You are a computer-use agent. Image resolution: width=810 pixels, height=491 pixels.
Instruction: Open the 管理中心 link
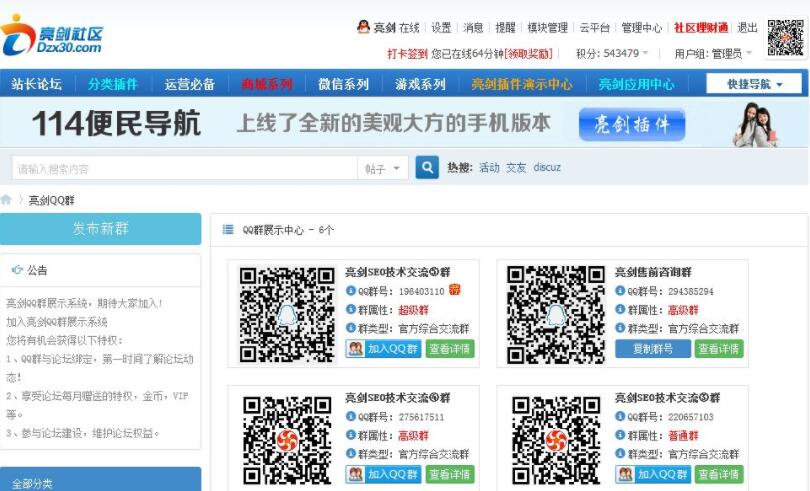coord(642,27)
